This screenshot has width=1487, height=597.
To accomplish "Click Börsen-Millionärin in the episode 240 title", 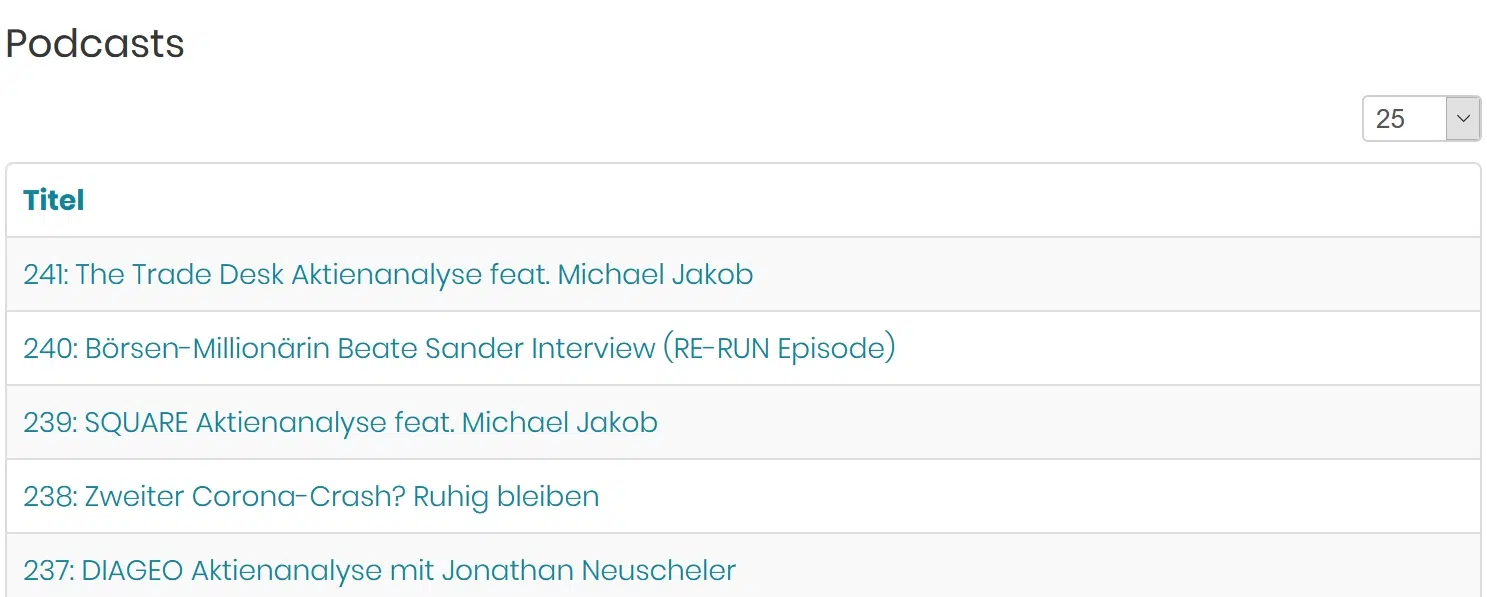I will point(205,348).
